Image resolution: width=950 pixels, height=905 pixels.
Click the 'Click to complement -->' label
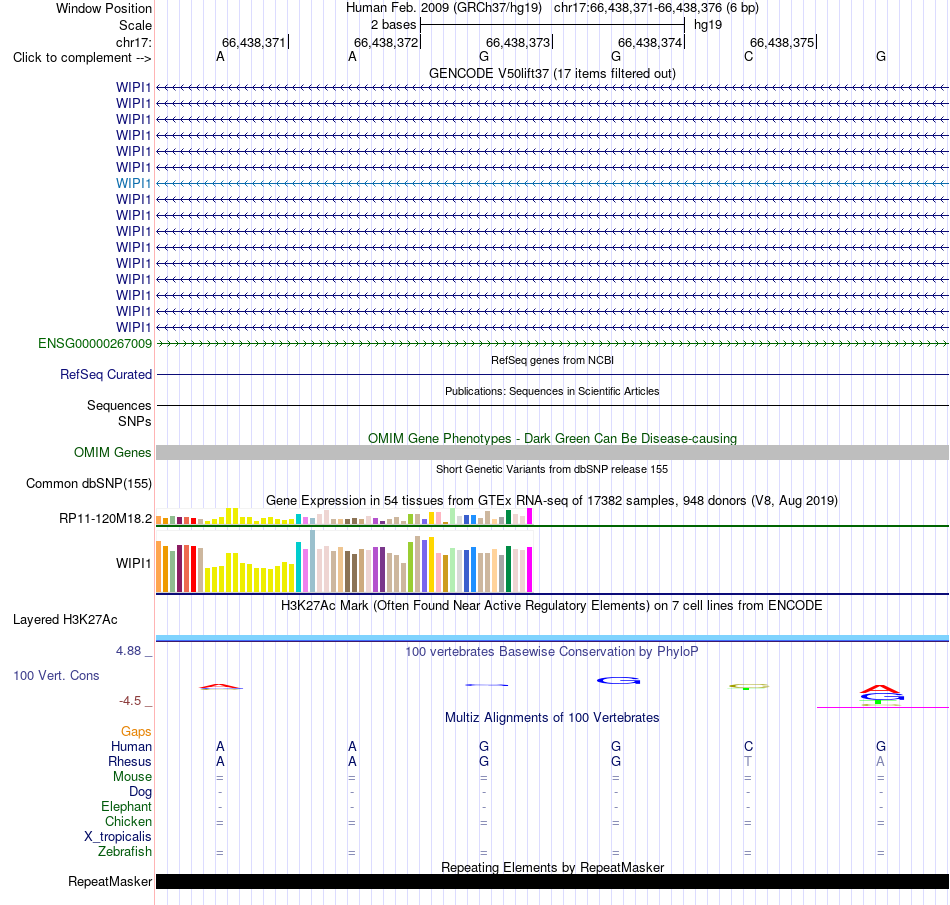pyautogui.click(x=82, y=58)
